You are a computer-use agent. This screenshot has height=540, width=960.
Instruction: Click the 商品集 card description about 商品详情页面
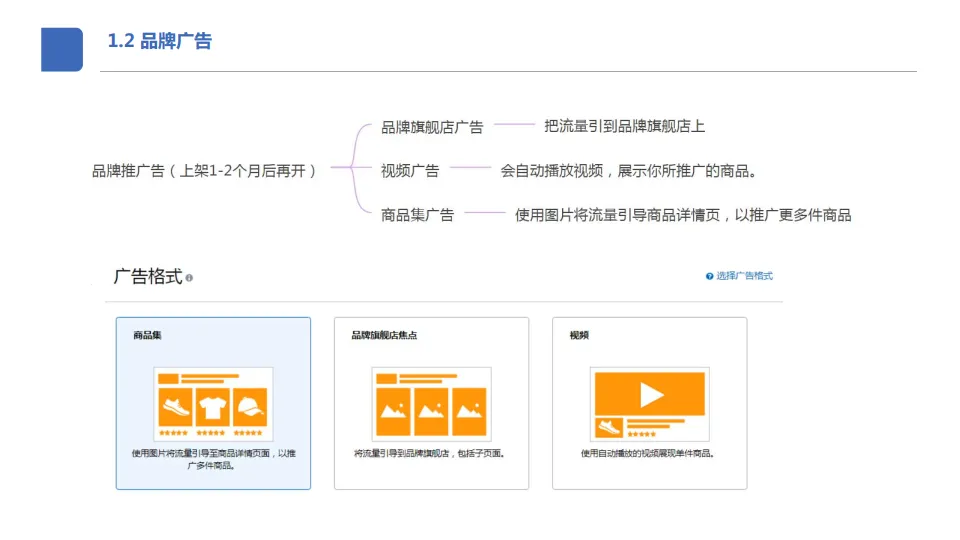coord(213,459)
